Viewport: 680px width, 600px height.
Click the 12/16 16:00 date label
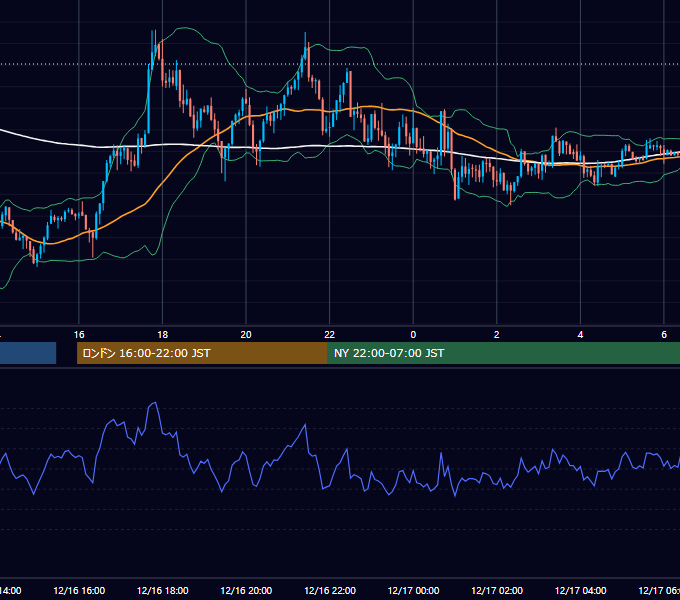tap(79, 590)
